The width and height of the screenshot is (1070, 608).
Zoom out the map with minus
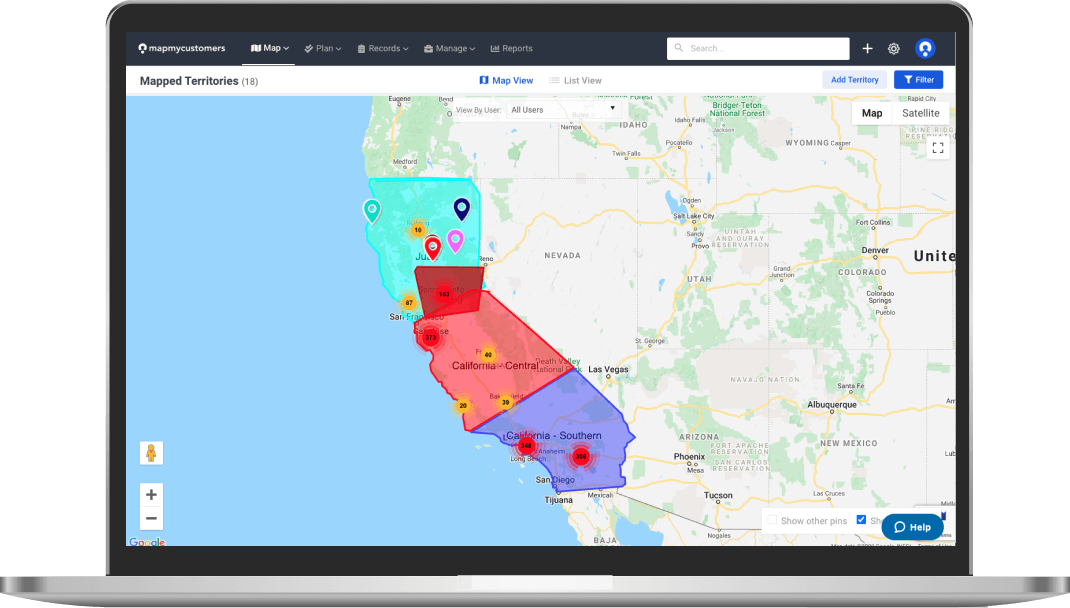(x=151, y=519)
